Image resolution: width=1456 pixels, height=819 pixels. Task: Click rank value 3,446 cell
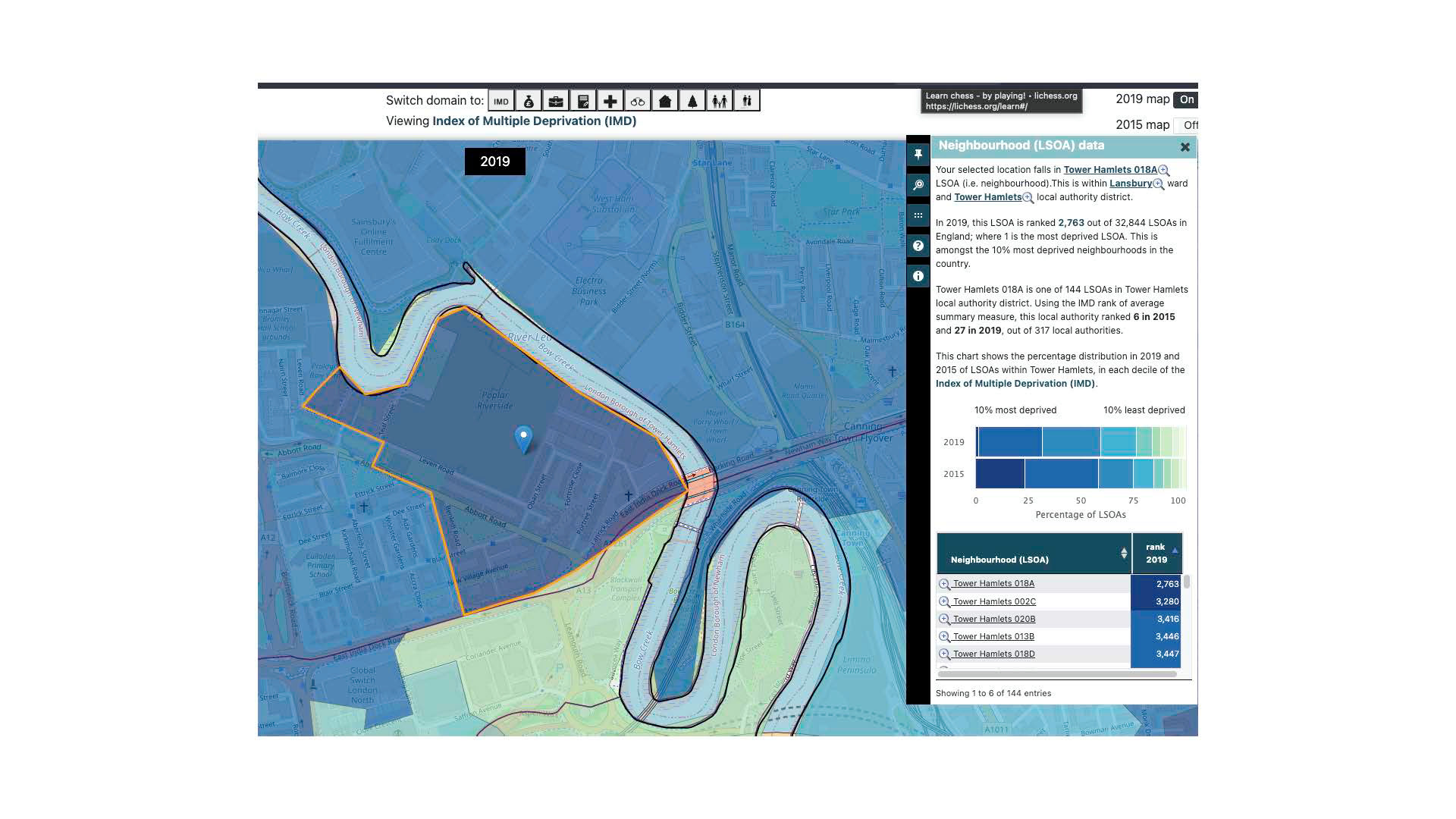(x=1156, y=637)
